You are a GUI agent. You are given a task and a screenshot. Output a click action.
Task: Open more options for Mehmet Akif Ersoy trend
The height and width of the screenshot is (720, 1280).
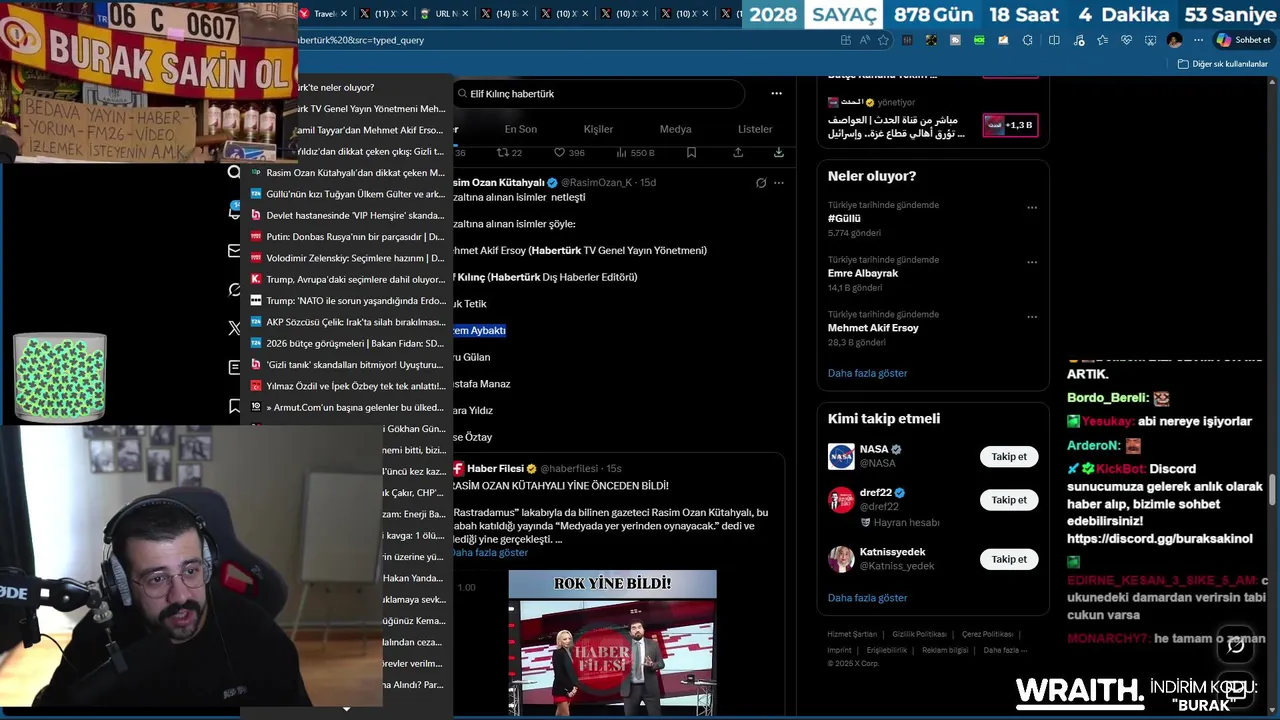1032,317
